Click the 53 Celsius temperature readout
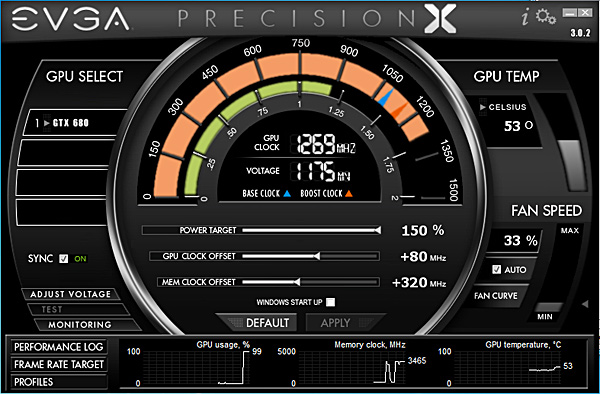 click(518, 126)
